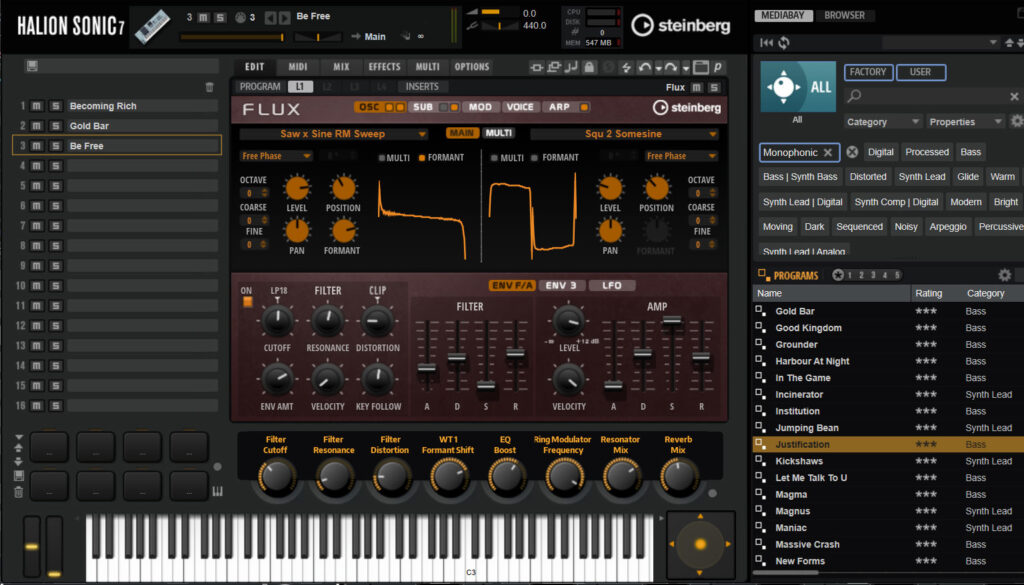Click the trash icon above the slot rack
The width and height of the screenshot is (1024, 585).
[209, 87]
